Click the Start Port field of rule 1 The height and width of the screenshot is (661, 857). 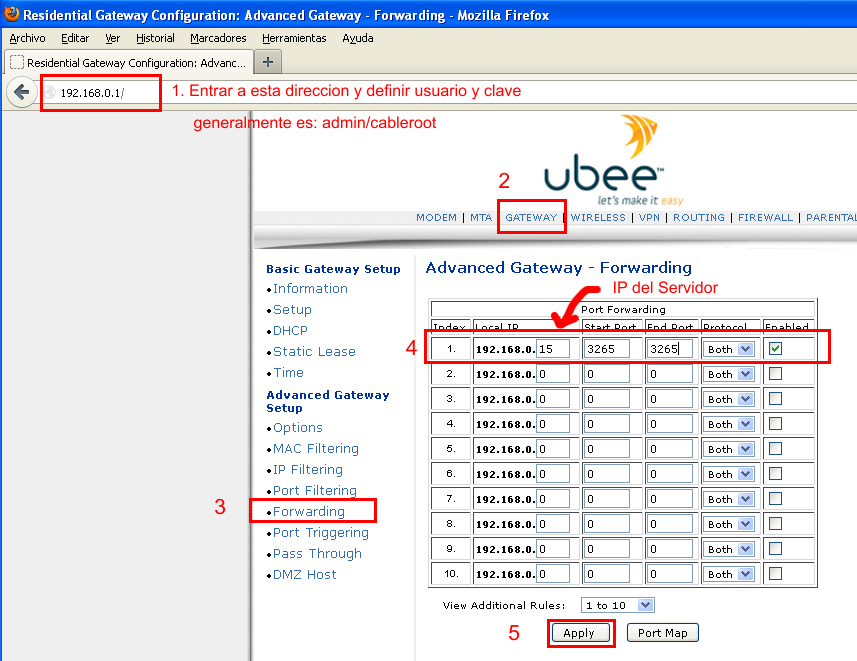(607, 349)
